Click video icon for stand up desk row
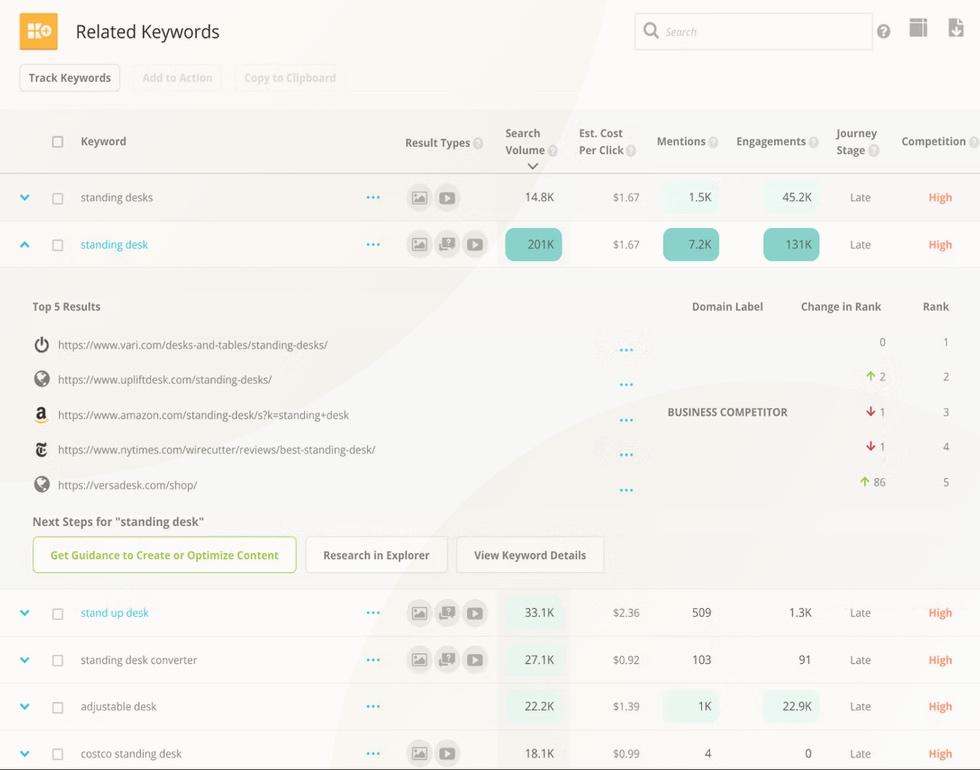980x770 pixels. point(474,612)
